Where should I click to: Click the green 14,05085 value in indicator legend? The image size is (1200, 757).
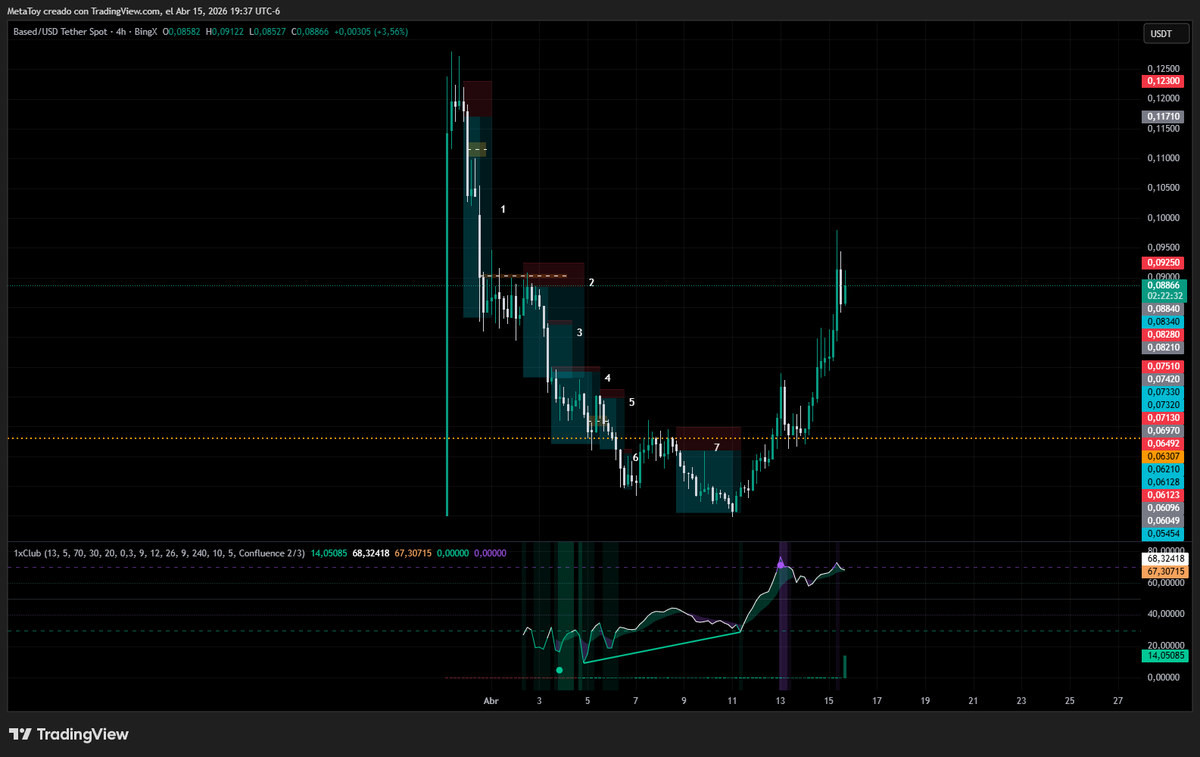(328, 552)
